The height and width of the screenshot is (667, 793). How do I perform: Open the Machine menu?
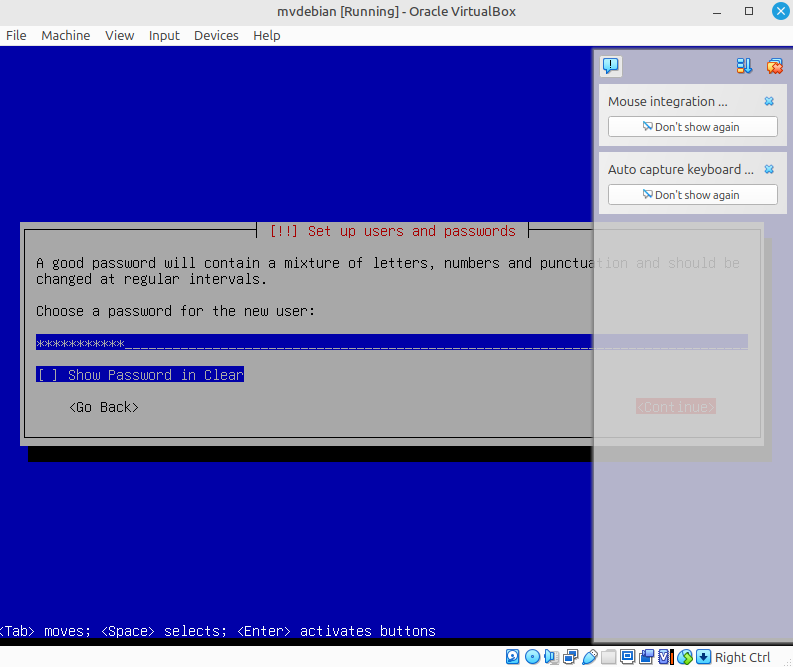click(66, 35)
